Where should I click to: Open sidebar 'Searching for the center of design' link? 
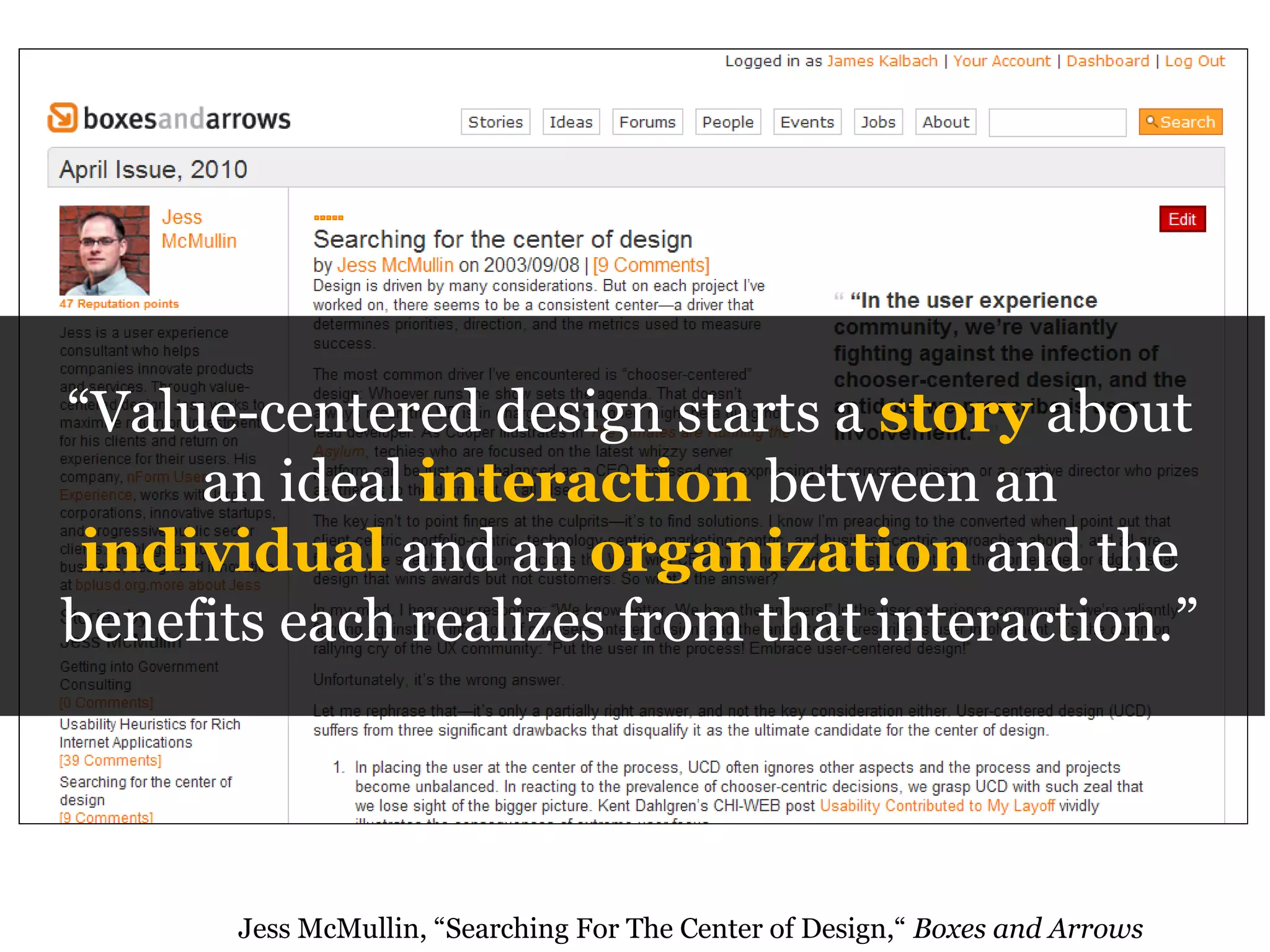146,791
